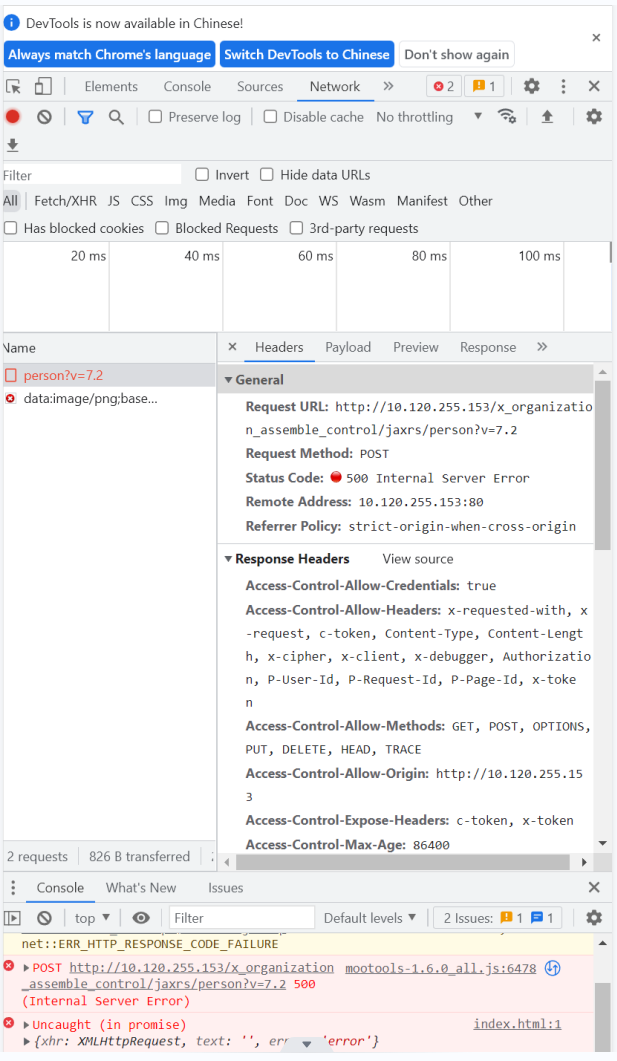Click the horizontal scrollbar in headers pane
Image resolution: width=617 pixels, height=1061 pixels.
coord(403,862)
